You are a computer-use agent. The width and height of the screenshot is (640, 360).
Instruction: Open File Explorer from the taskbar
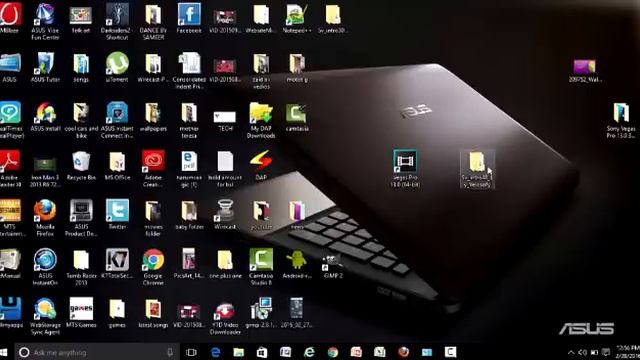coord(239,352)
